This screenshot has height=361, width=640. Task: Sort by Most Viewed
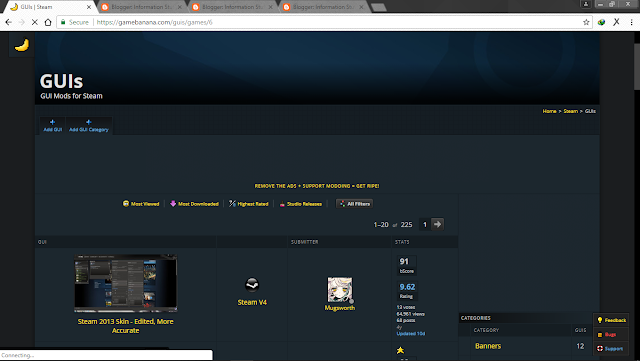(141, 204)
